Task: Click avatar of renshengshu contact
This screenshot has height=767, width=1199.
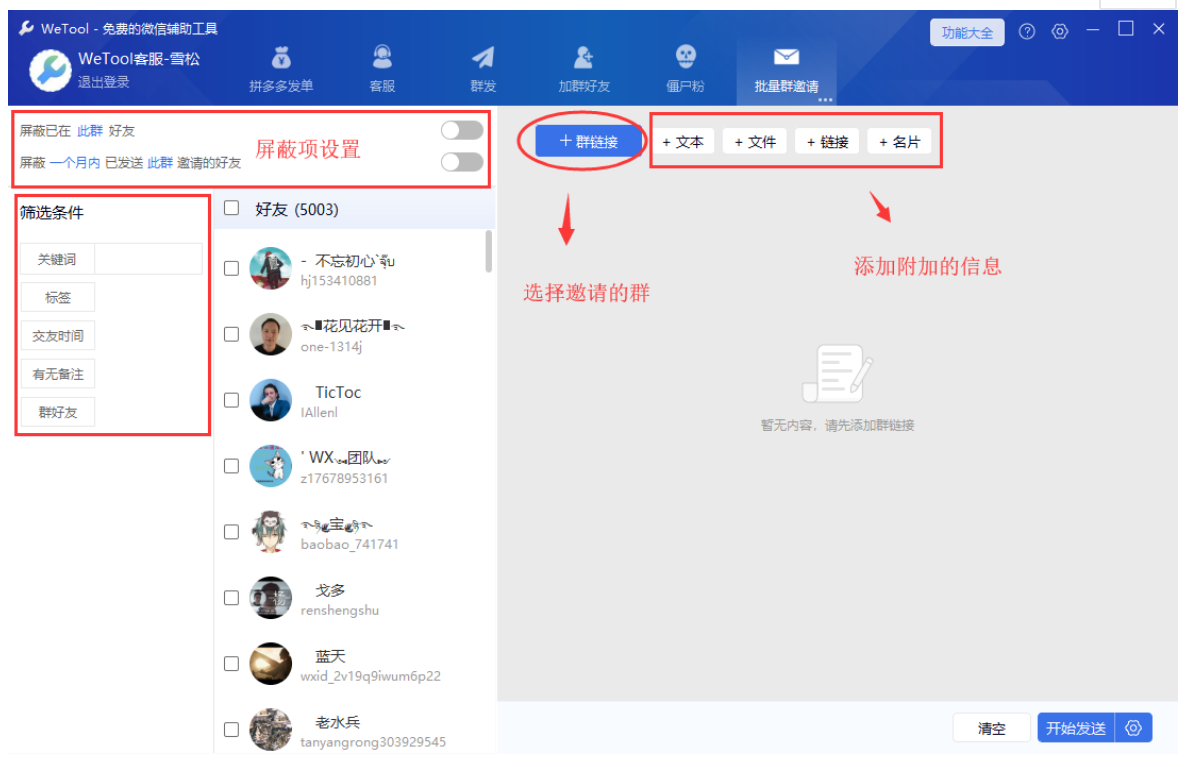Action: pos(271,597)
